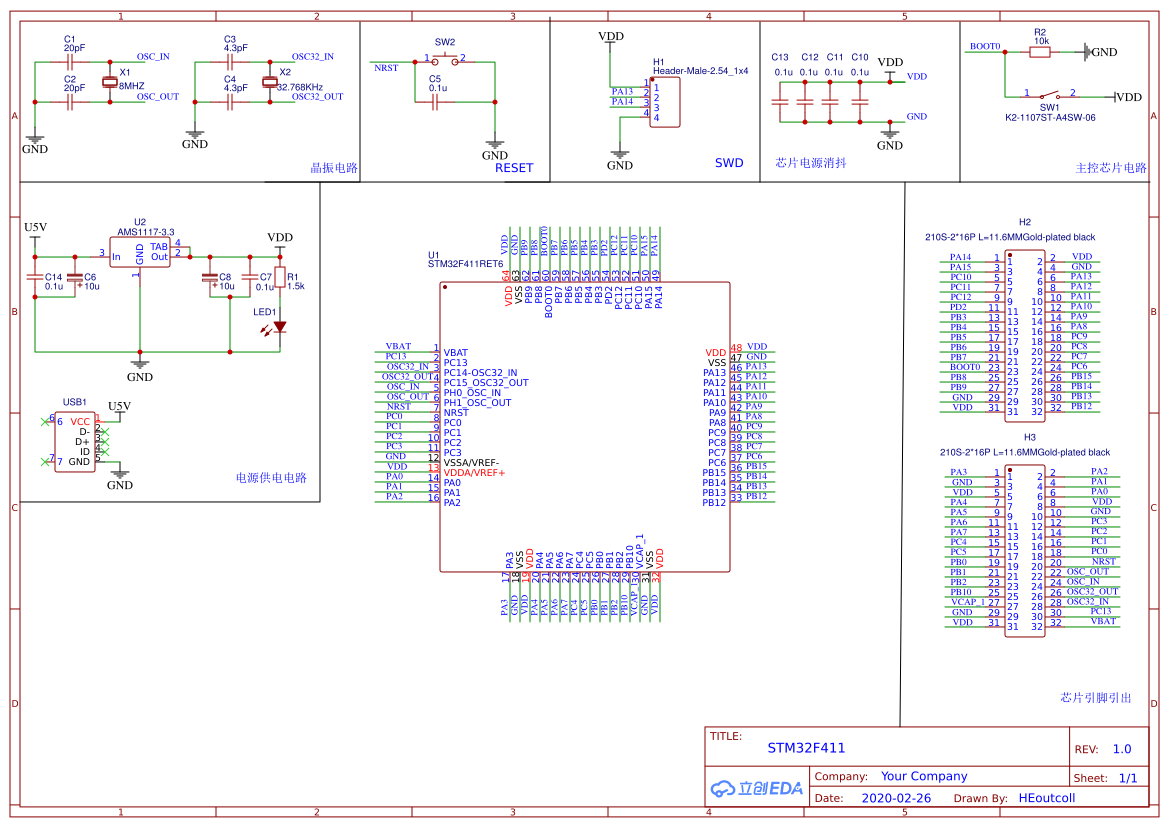The height and width of the screenshot is (827, 1169).
Task: Click the red VDDA/VREF+ pin name
Action: tap(474, 473)
